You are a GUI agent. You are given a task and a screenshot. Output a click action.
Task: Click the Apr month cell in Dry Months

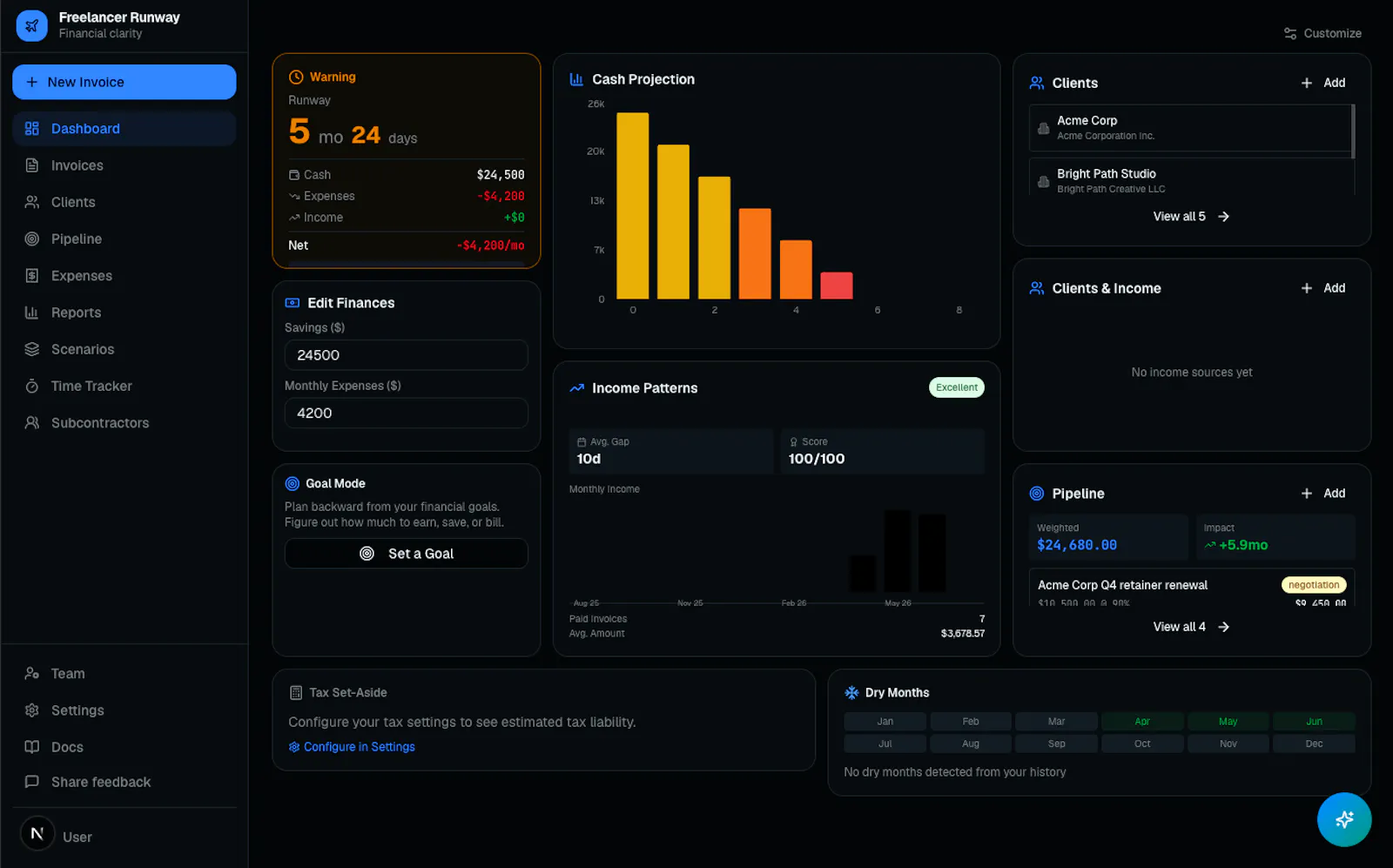[1142, 722]
